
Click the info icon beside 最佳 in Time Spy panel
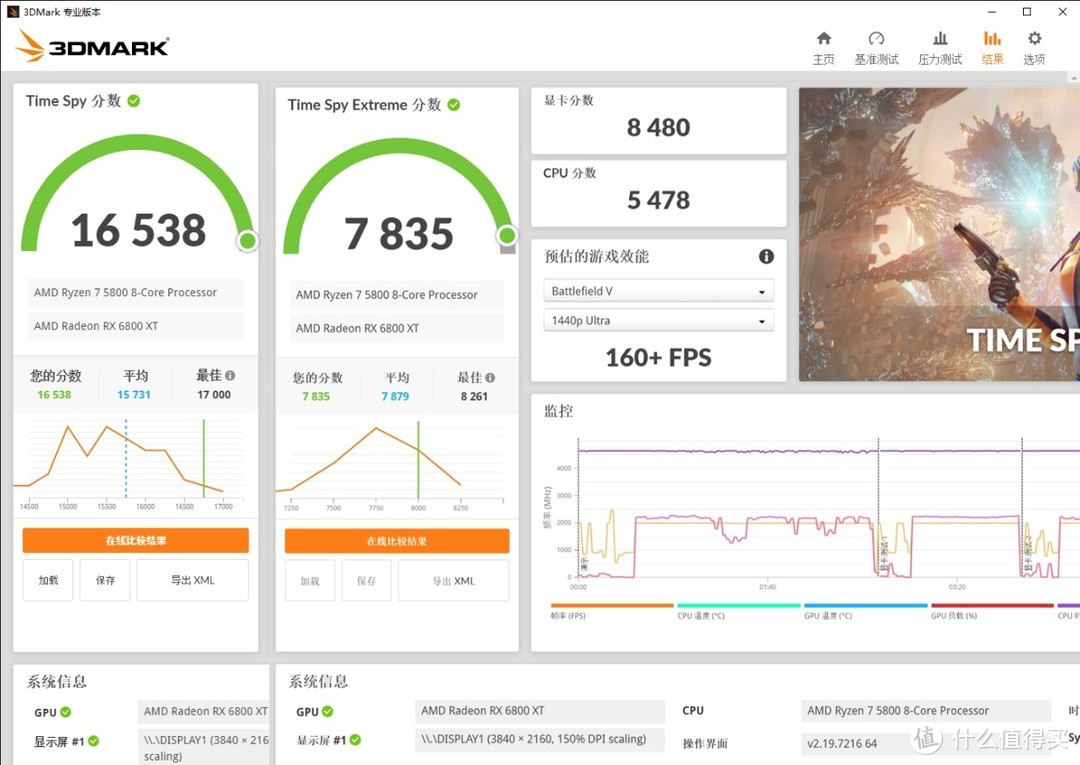click(x=228, y=375)
